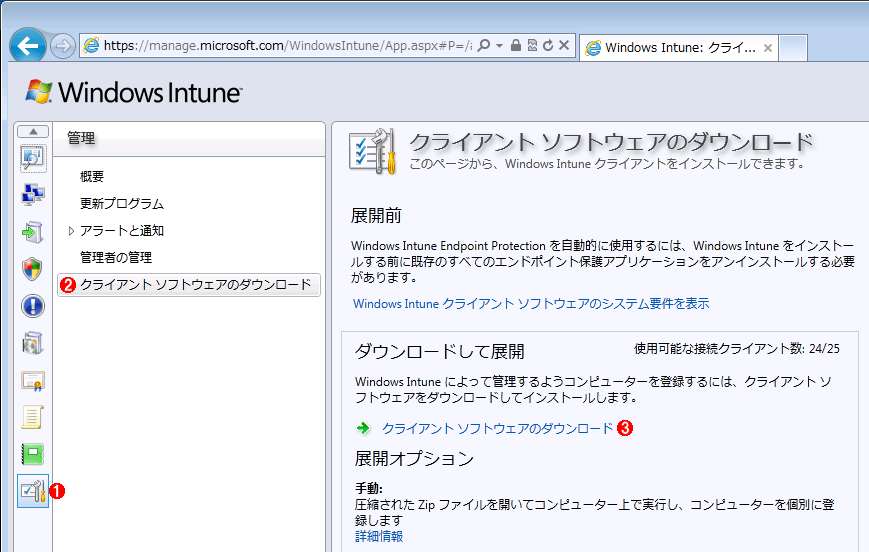Open the address bar search dropdown arrow

coord(499,45)
